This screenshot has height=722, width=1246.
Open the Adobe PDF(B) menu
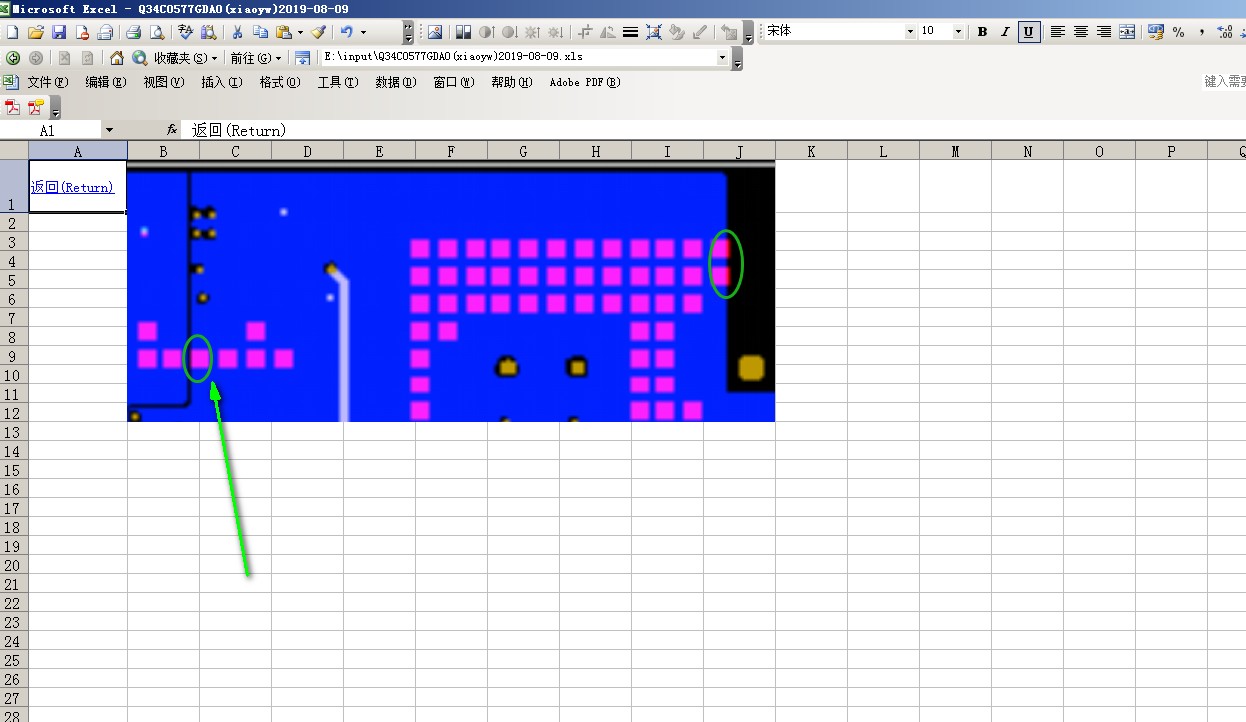click(x=585, y=82)
